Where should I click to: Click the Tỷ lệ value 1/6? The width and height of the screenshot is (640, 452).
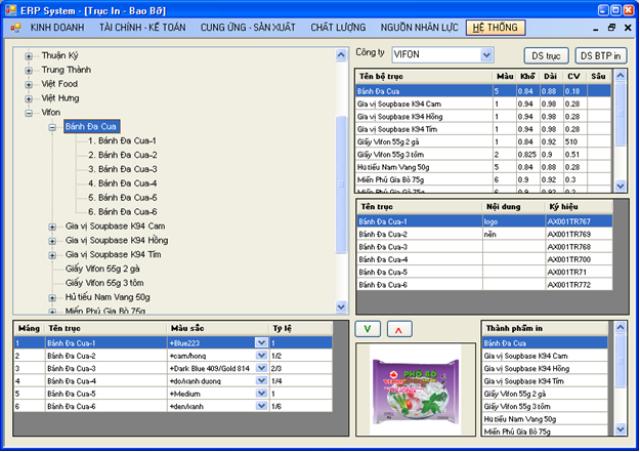coord(300,406)
